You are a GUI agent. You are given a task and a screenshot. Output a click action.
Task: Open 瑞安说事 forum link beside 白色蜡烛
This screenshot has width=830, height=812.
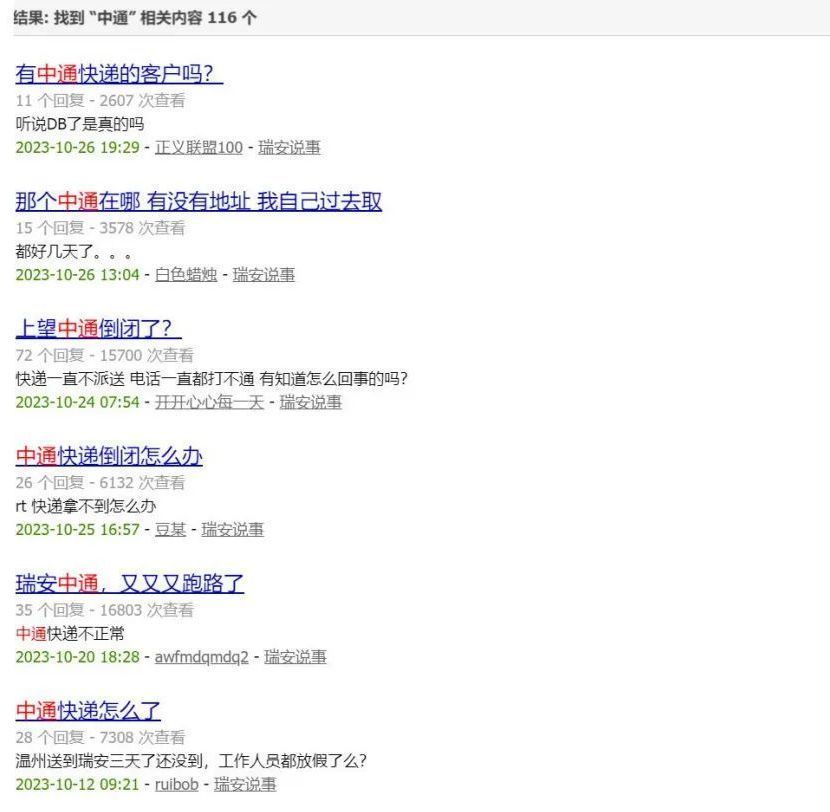(x=264, y=274)
